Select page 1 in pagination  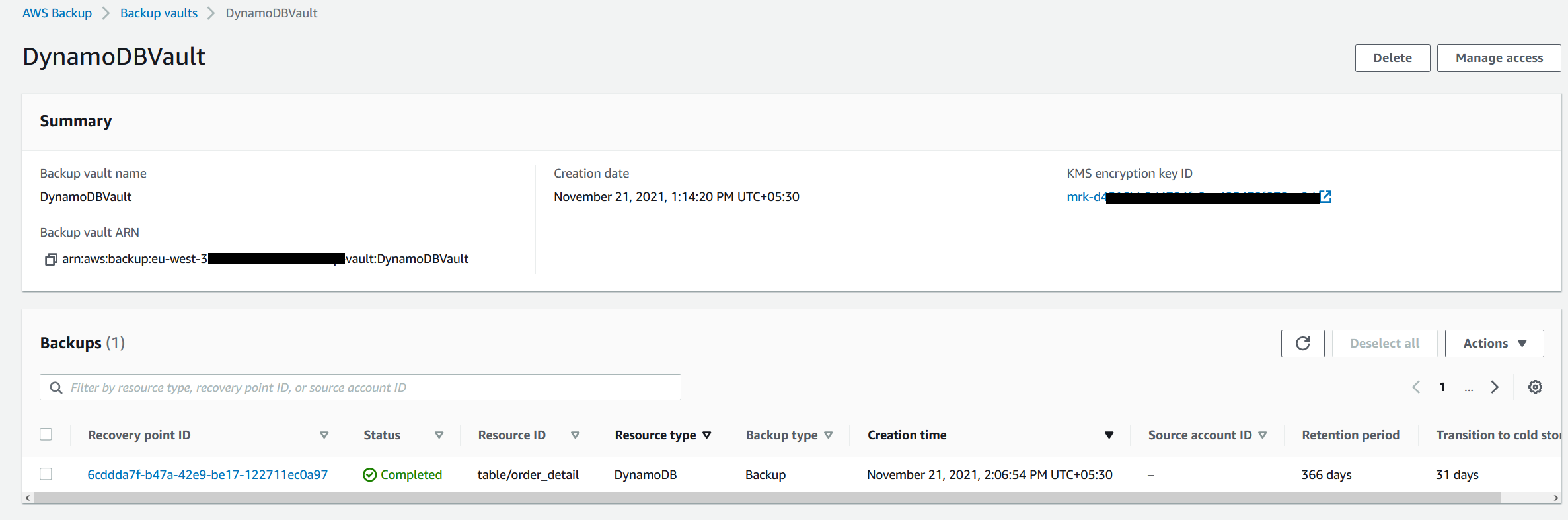1442,387
